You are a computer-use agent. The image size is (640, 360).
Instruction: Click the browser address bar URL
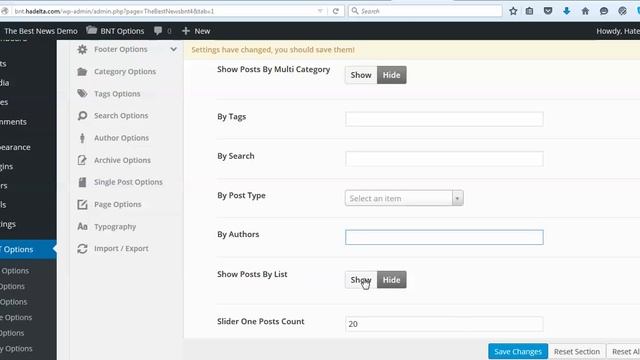tap(114, 11)
